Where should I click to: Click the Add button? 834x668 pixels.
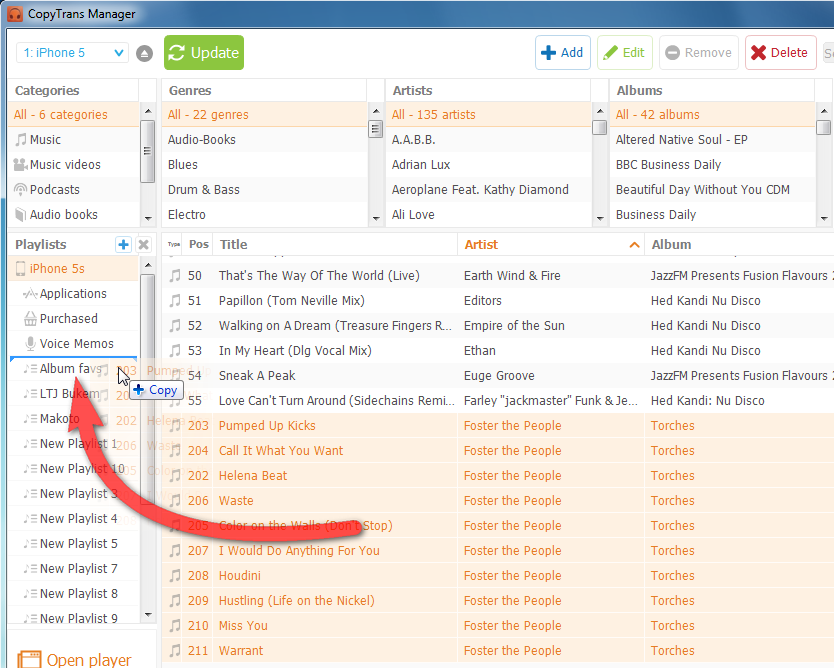pyautogui.click(x=562, y=53)
